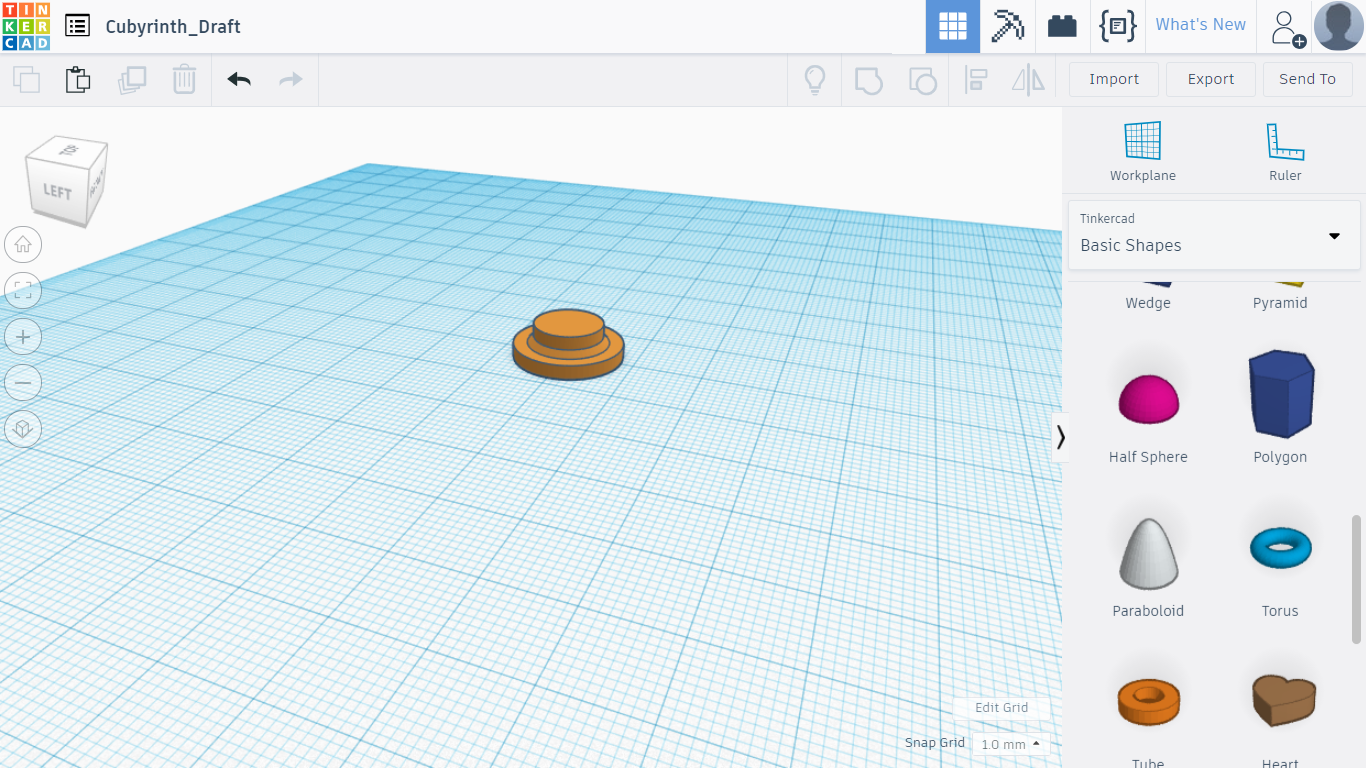The height and width of the screenshot is (768, 1366).
Task: Open the What's New link
Action: coord(1201,25)
